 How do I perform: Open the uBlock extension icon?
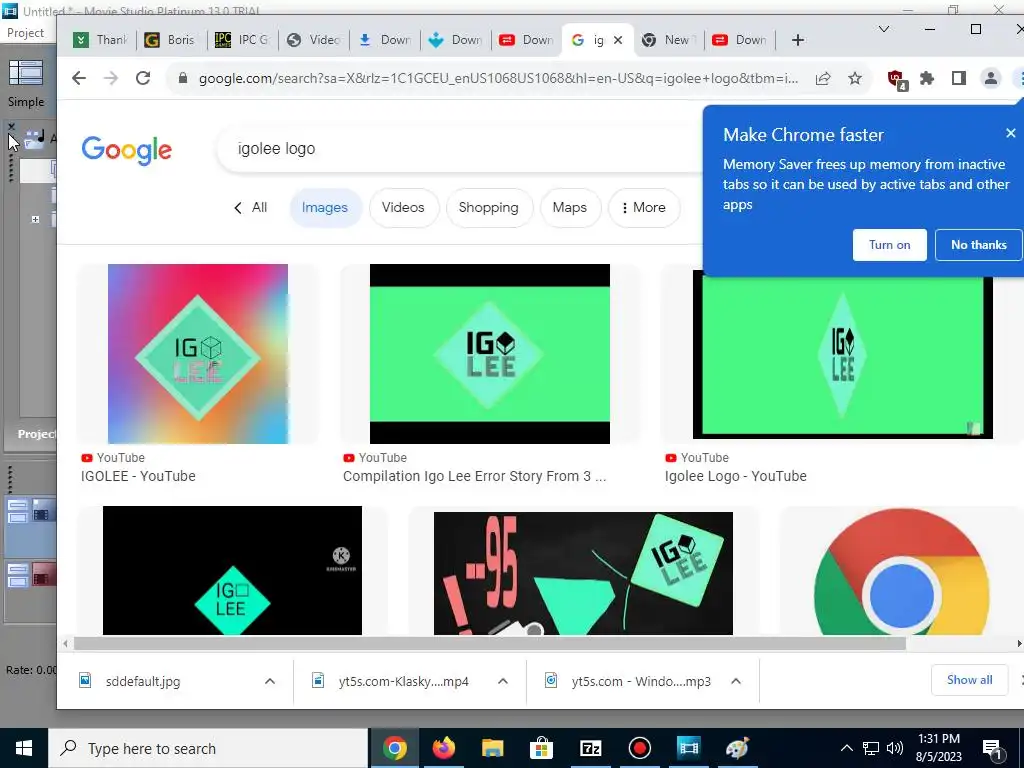click(897, 80)
